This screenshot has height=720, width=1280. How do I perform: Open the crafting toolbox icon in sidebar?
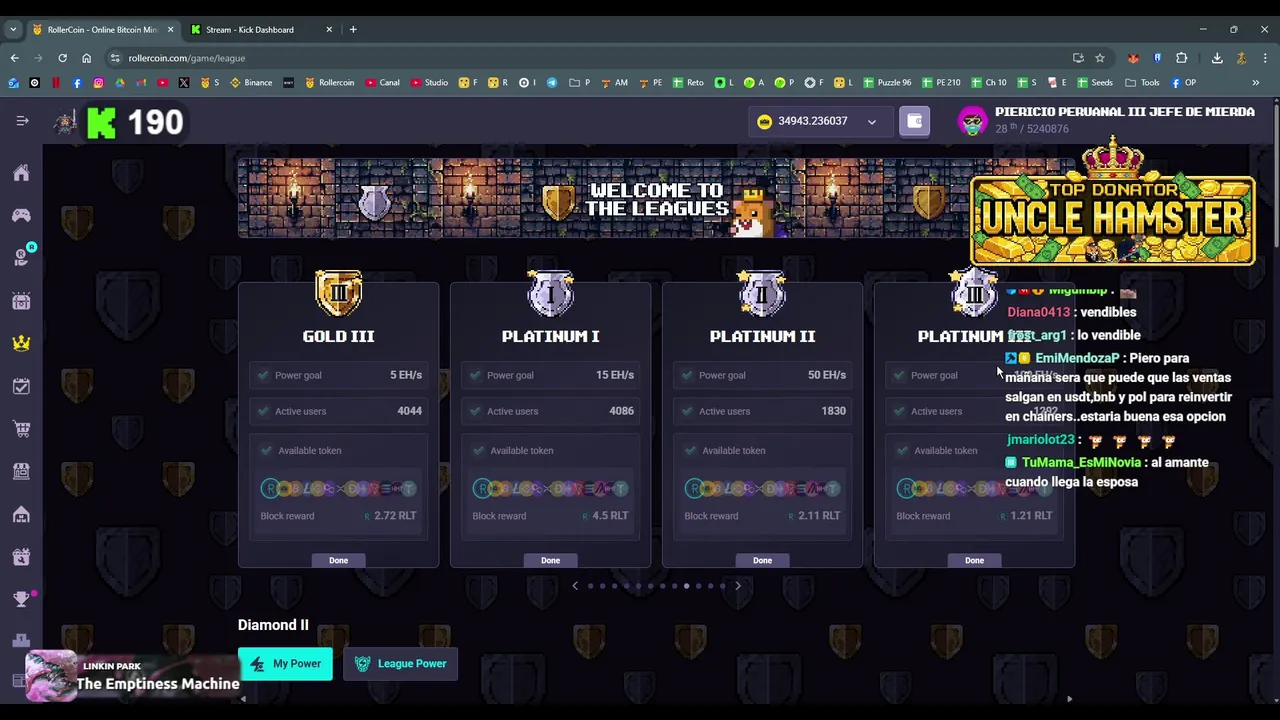pyautogui.click(x=21, y=557)
